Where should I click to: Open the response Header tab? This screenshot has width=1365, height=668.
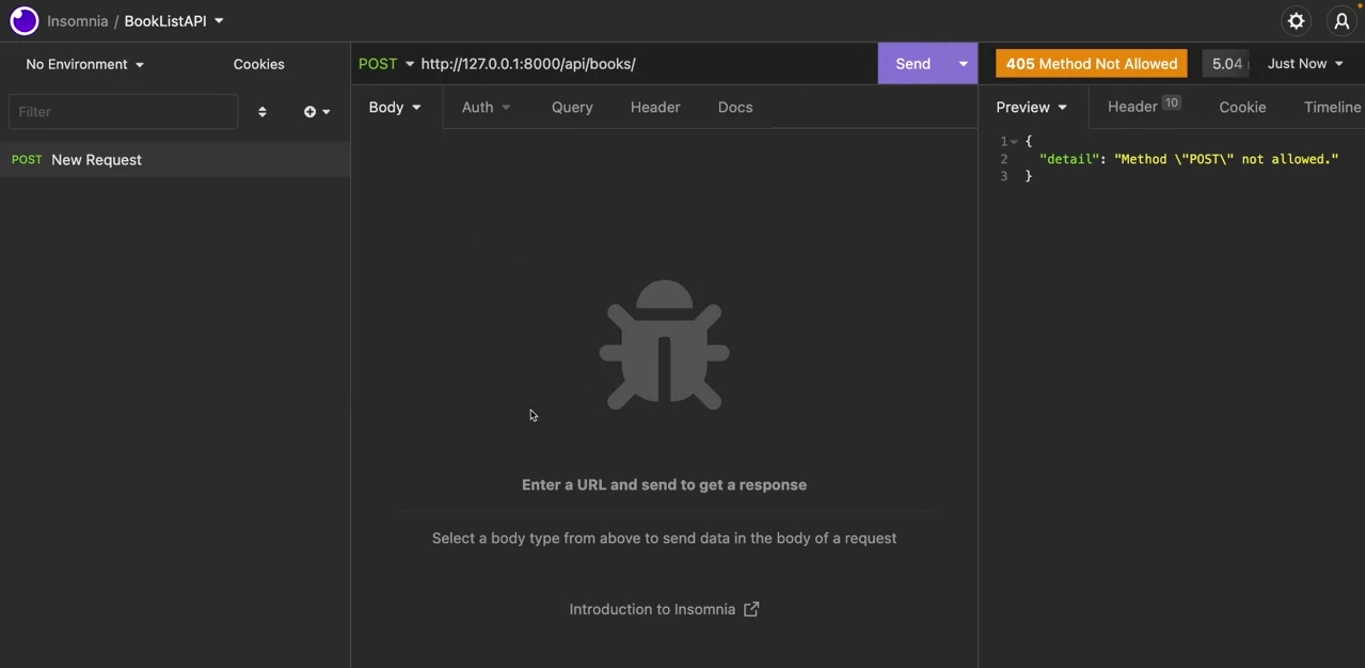1132,107
